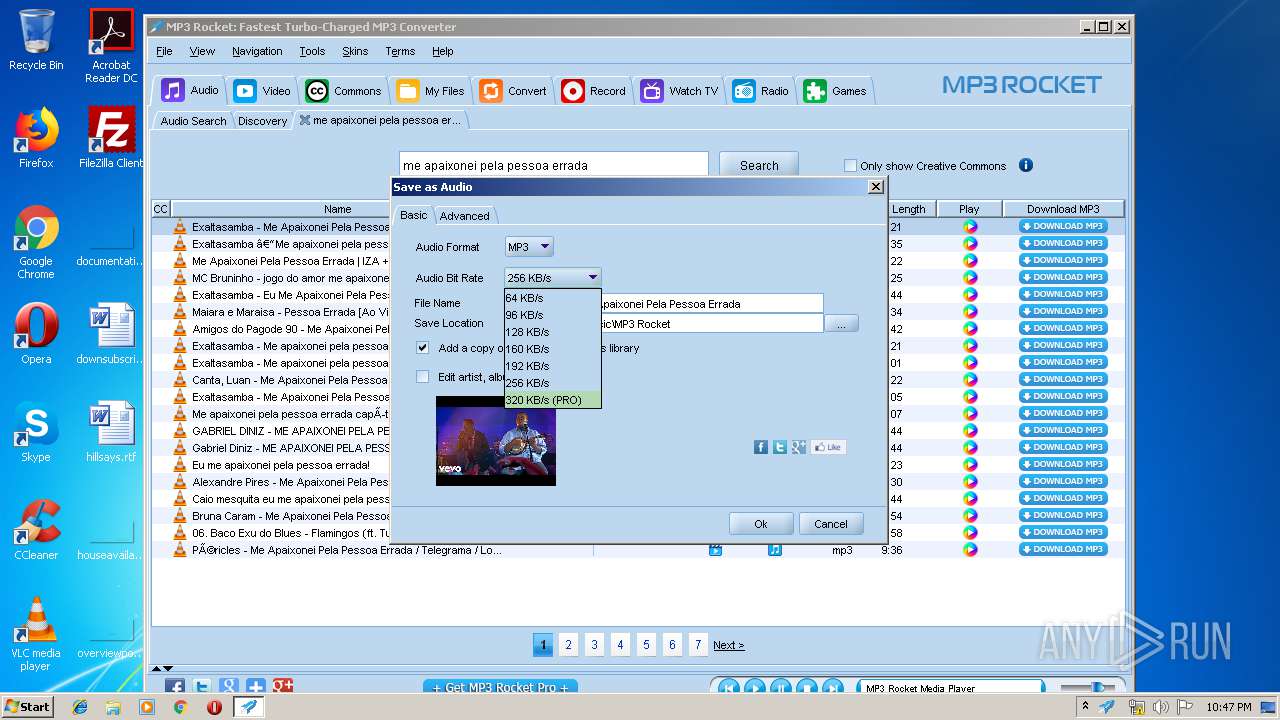Click the browse '...' button for Save Location
The image size is (1280, 720).
pos(841,324)
